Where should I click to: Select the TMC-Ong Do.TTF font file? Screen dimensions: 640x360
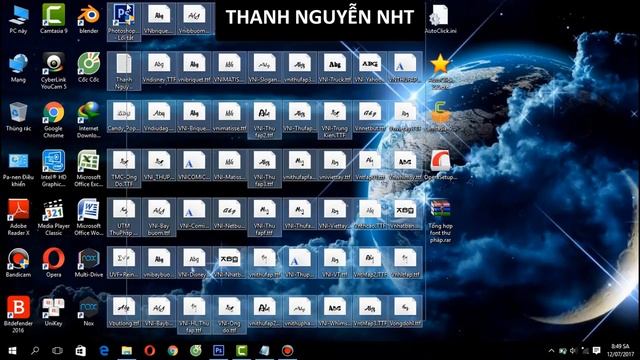(x=124, y=168)
